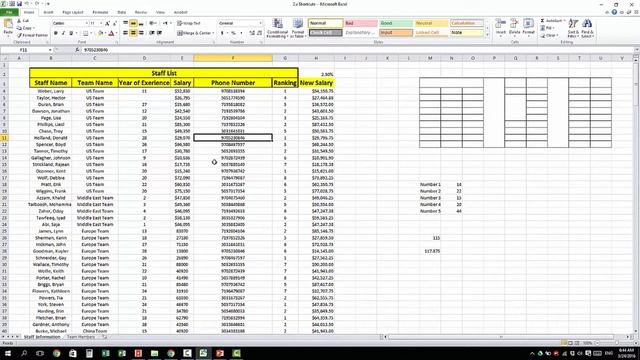Viewport: 640px width, 360px height.
Task: Apply the Input cell style
Action: click(x=396, y=33)
